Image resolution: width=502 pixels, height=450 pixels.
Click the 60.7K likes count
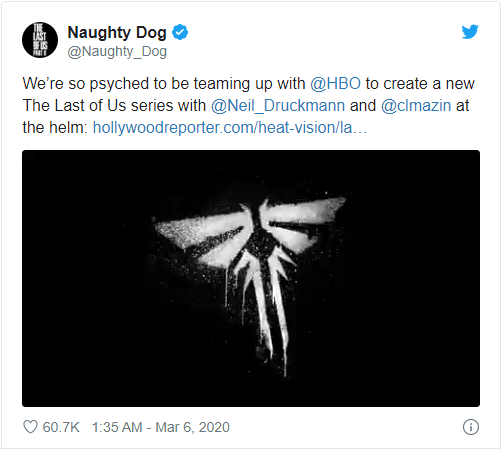click(x=61, y=427)
